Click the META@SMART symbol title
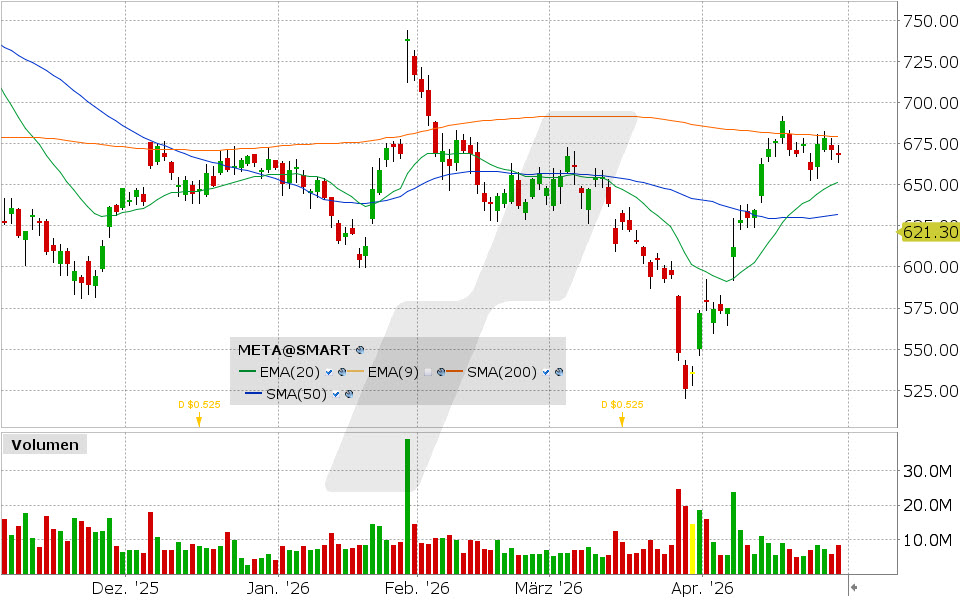The height and width of the screenshot is (600, 960). (x=294, y=350)
